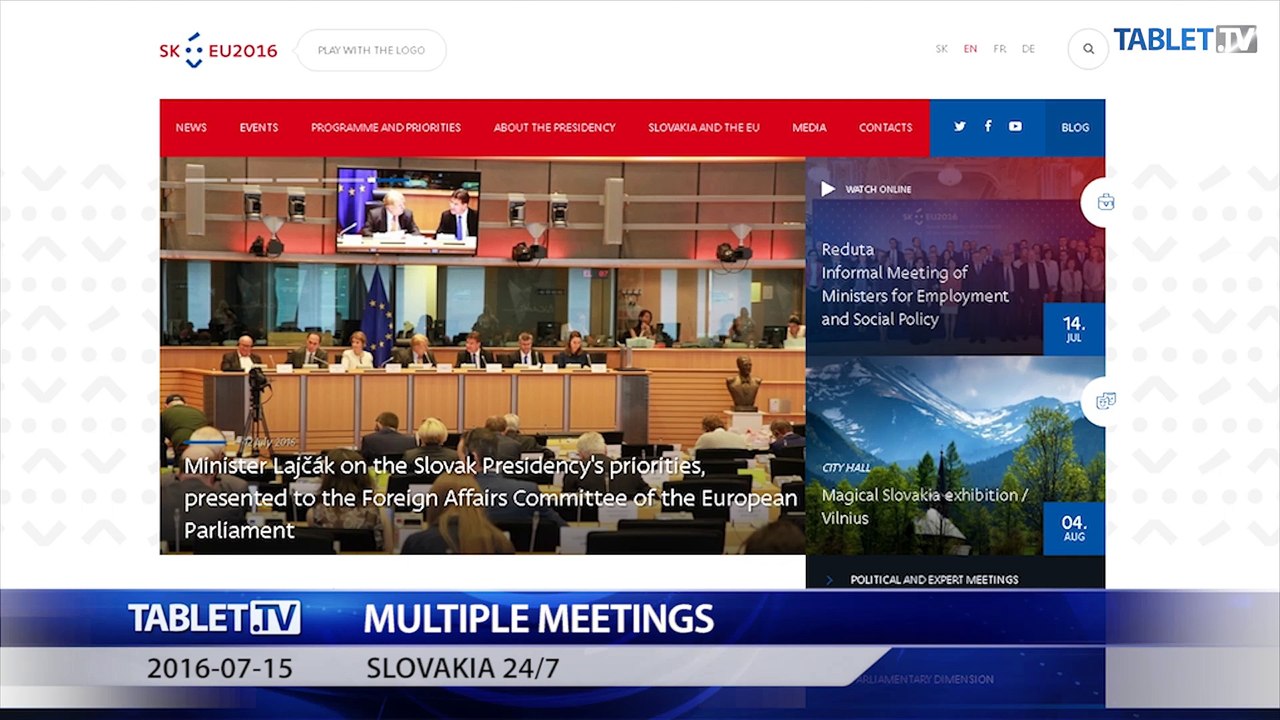Switch language to SK

942,49
